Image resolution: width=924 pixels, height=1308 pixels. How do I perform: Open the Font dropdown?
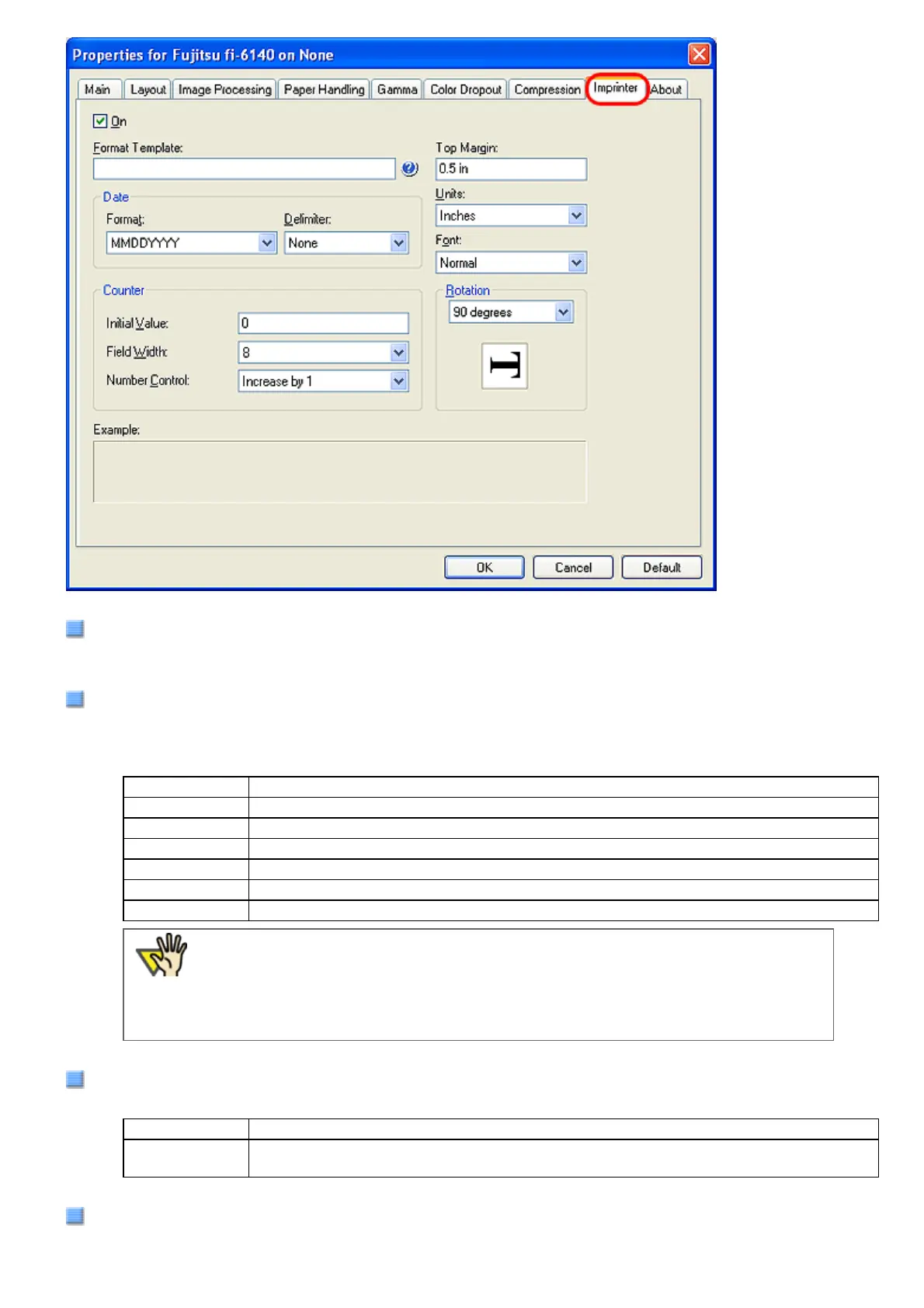click(x=511, y=263)
